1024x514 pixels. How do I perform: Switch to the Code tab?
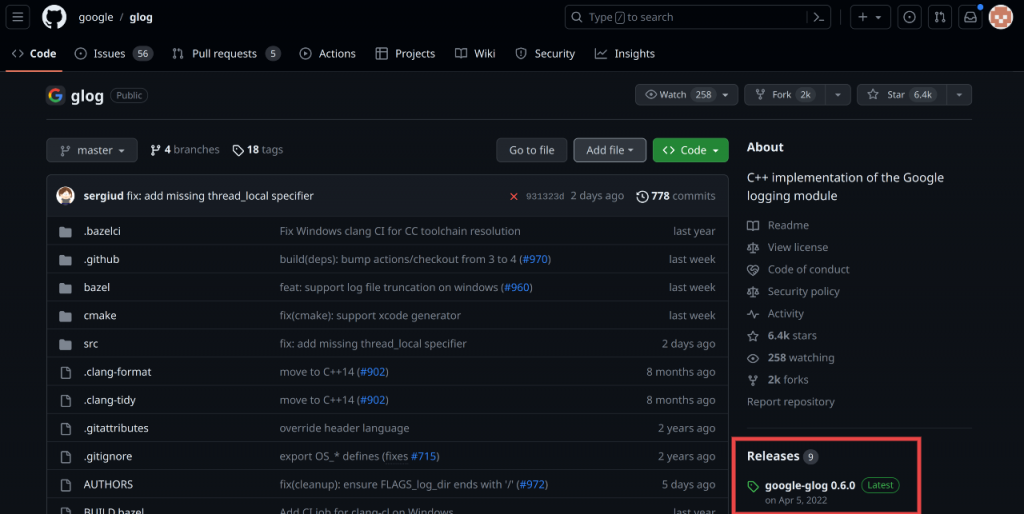(x=34, y=54)
